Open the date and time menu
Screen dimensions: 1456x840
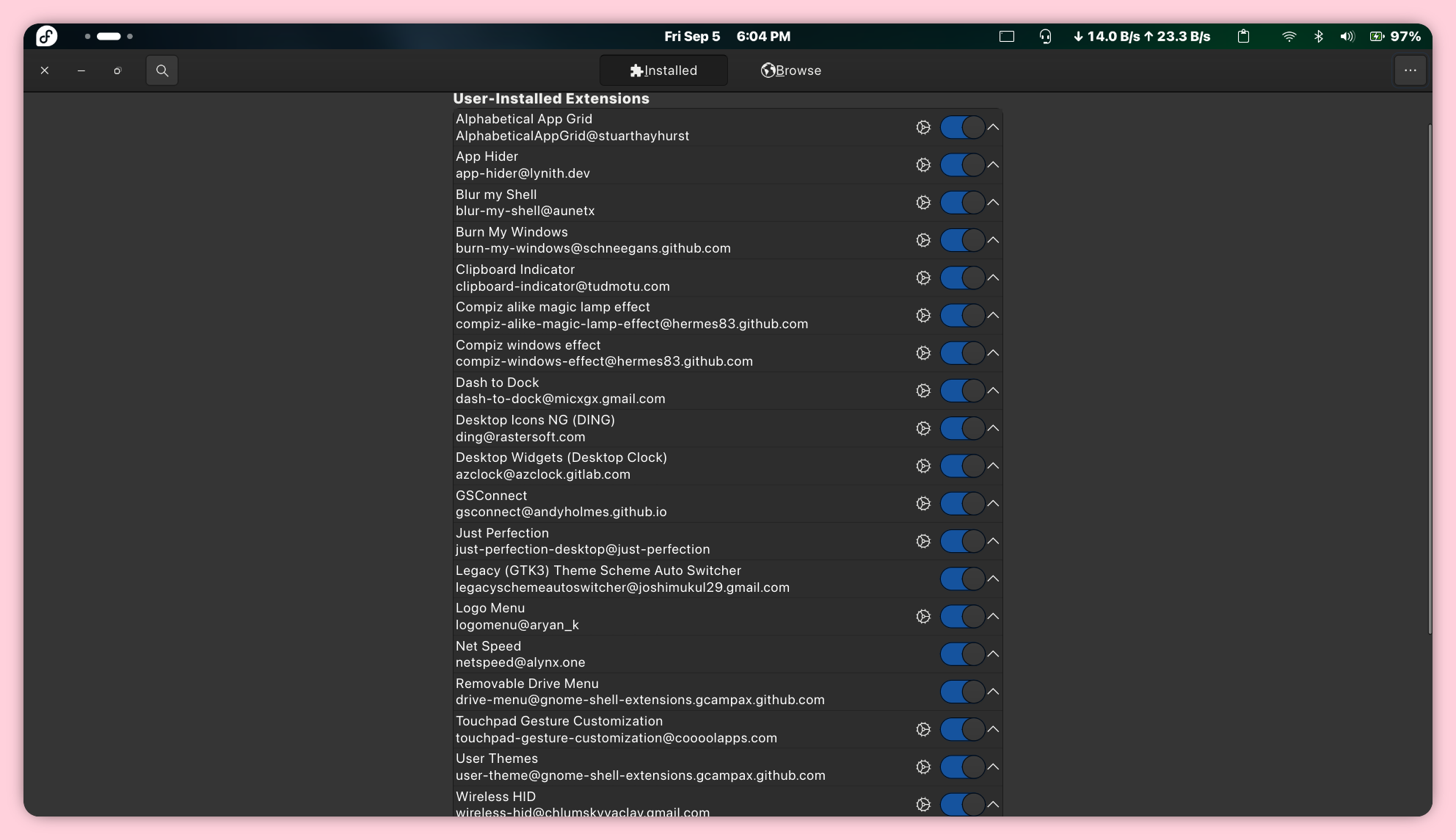[727, 36]
